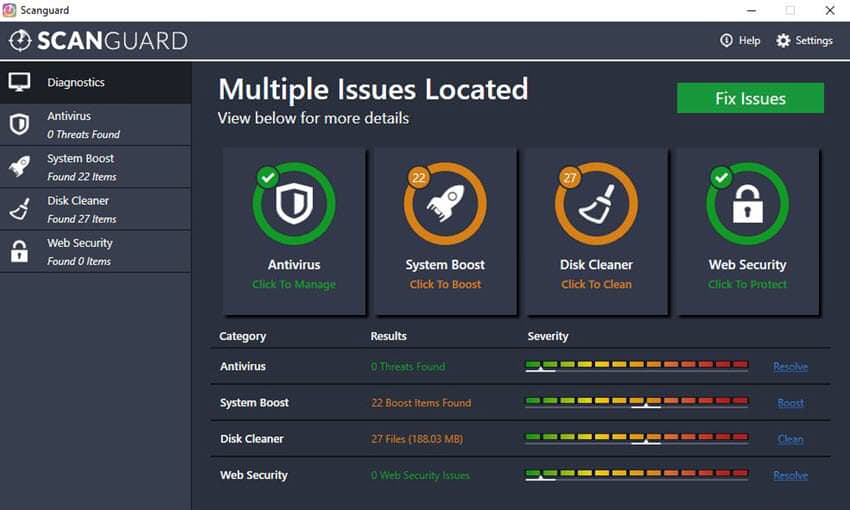
Task: Click the '0 Web Security Issues' result text
Action: tap(420, 475)
